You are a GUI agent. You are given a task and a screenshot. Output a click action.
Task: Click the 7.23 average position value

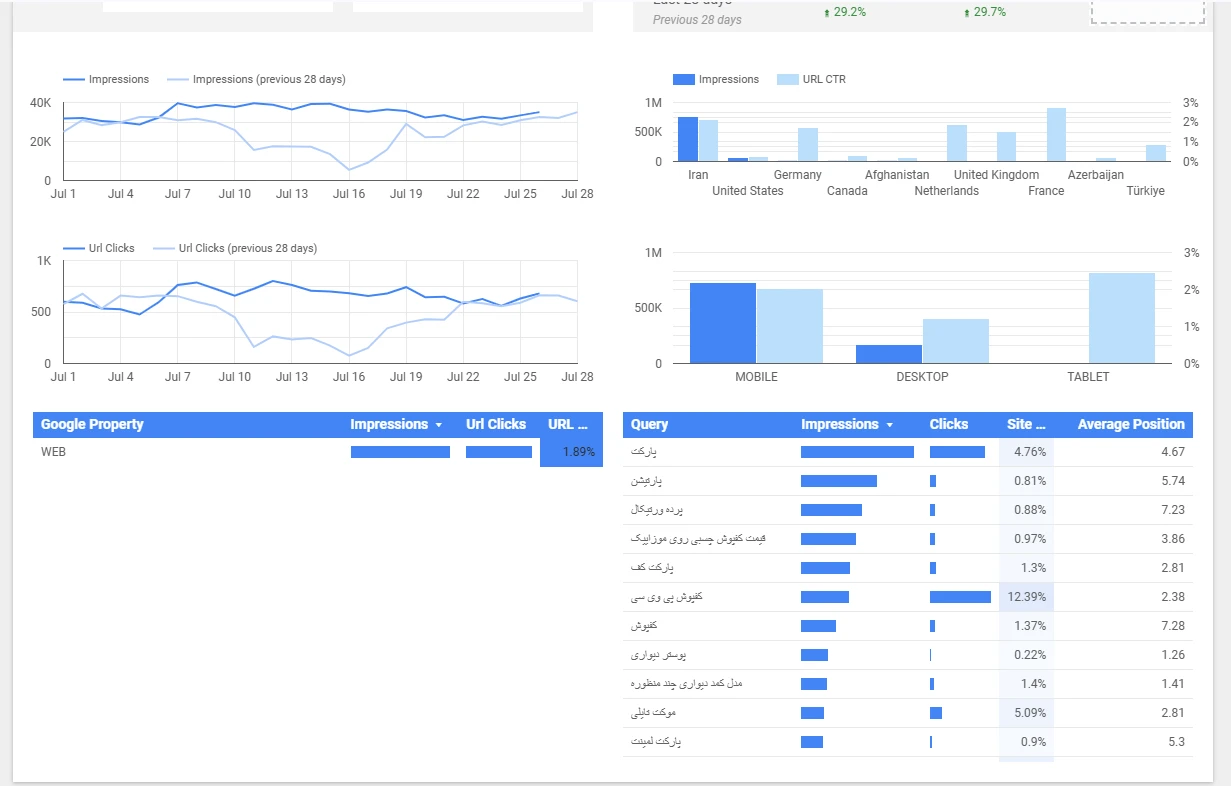click(1173, 510)
